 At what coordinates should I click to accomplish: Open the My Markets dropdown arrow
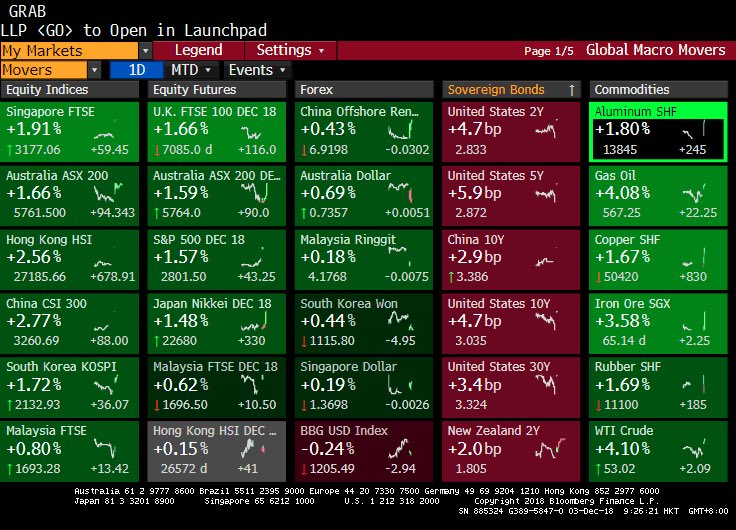145,51
